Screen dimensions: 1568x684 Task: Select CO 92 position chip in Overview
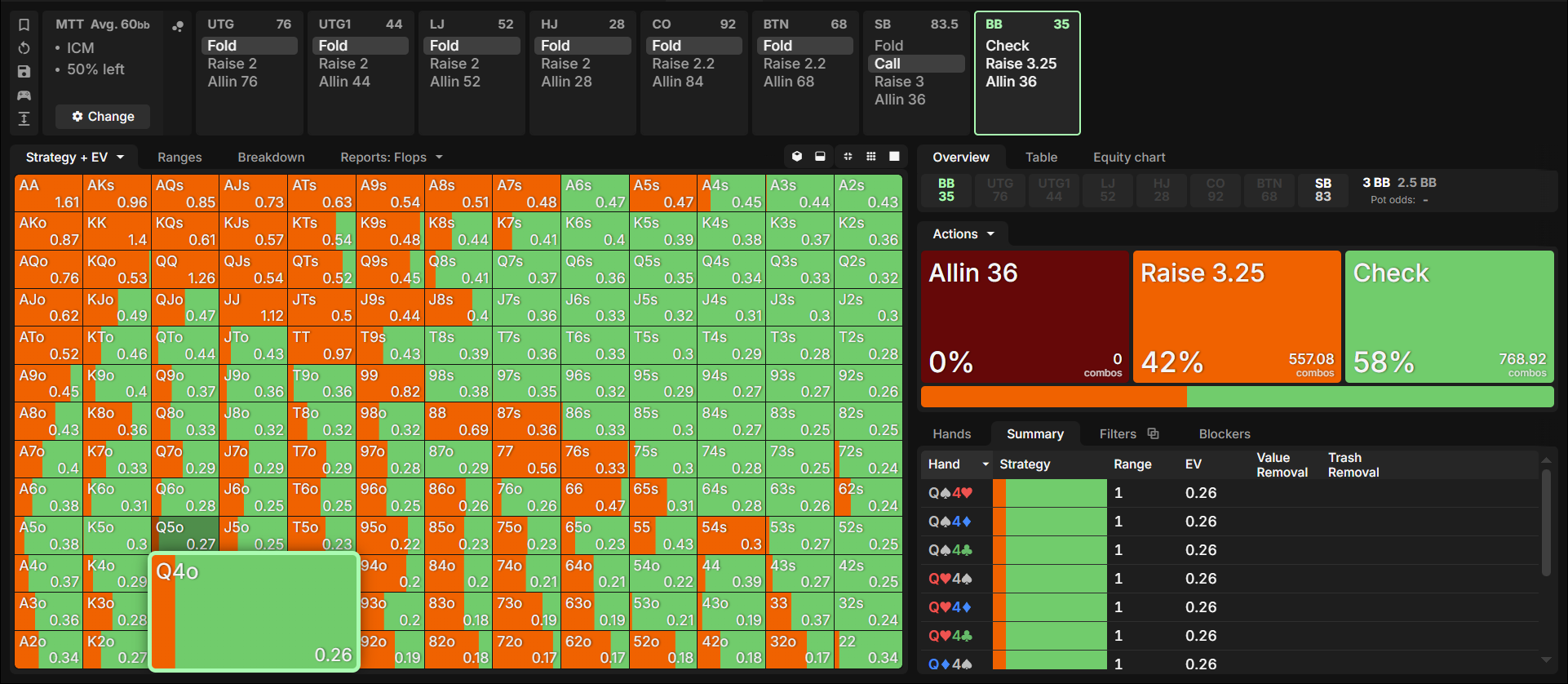click(1216, 190)
